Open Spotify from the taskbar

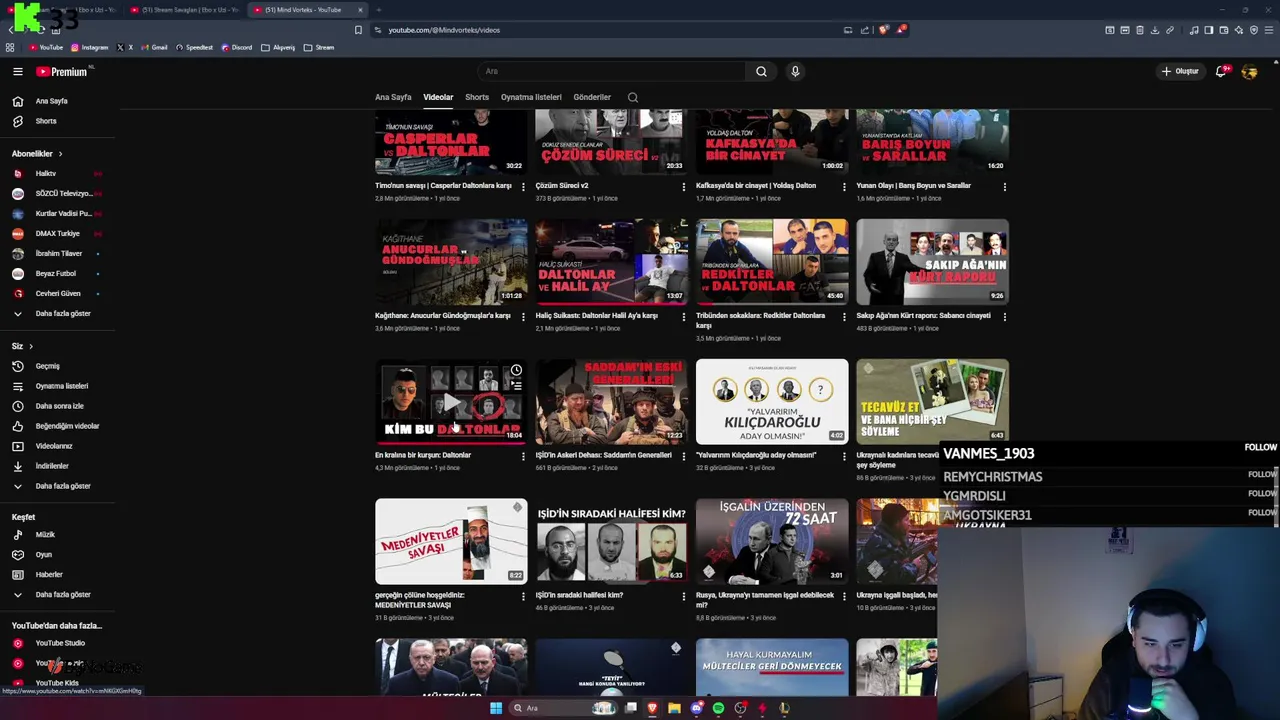718,708
